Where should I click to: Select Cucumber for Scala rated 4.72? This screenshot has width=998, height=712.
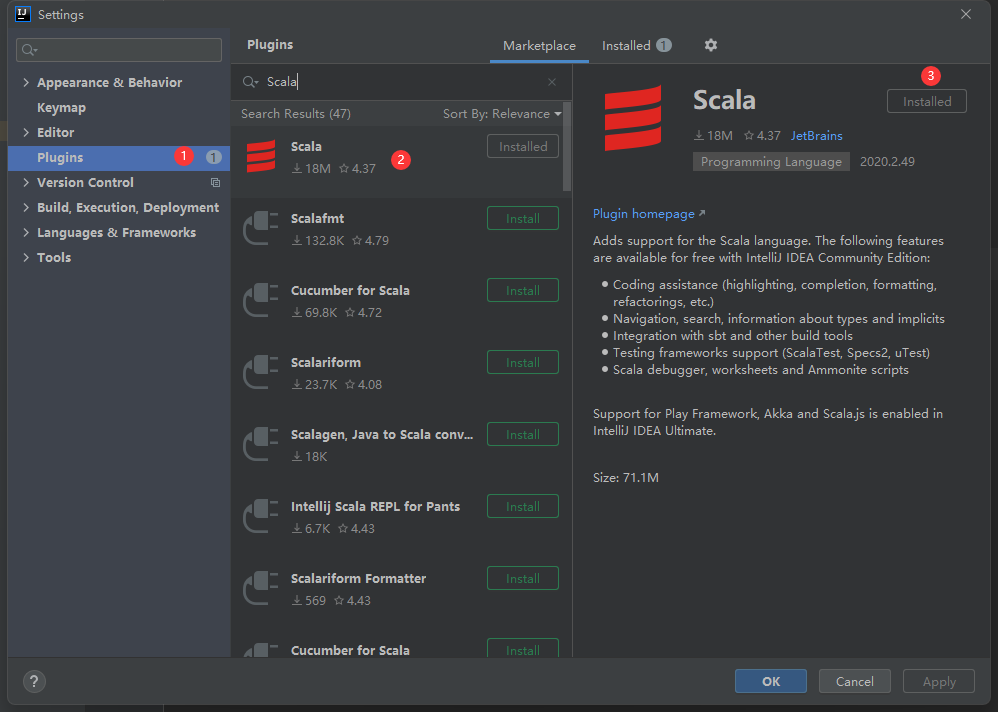(x=350, y=290)
